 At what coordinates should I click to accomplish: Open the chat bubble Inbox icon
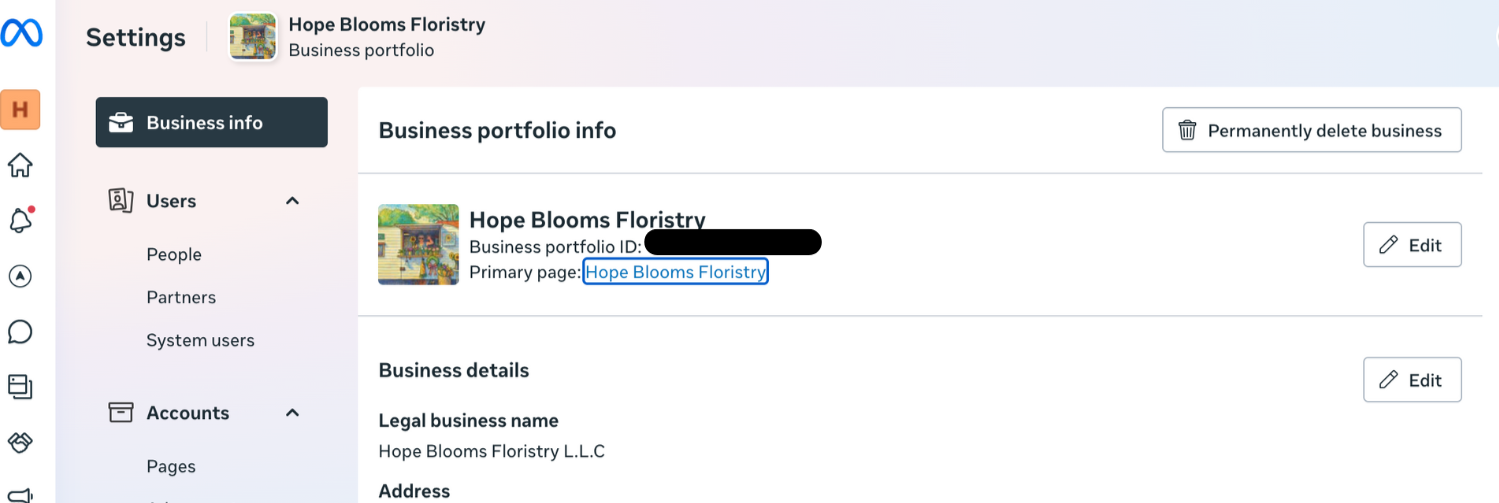coord(20,332)
